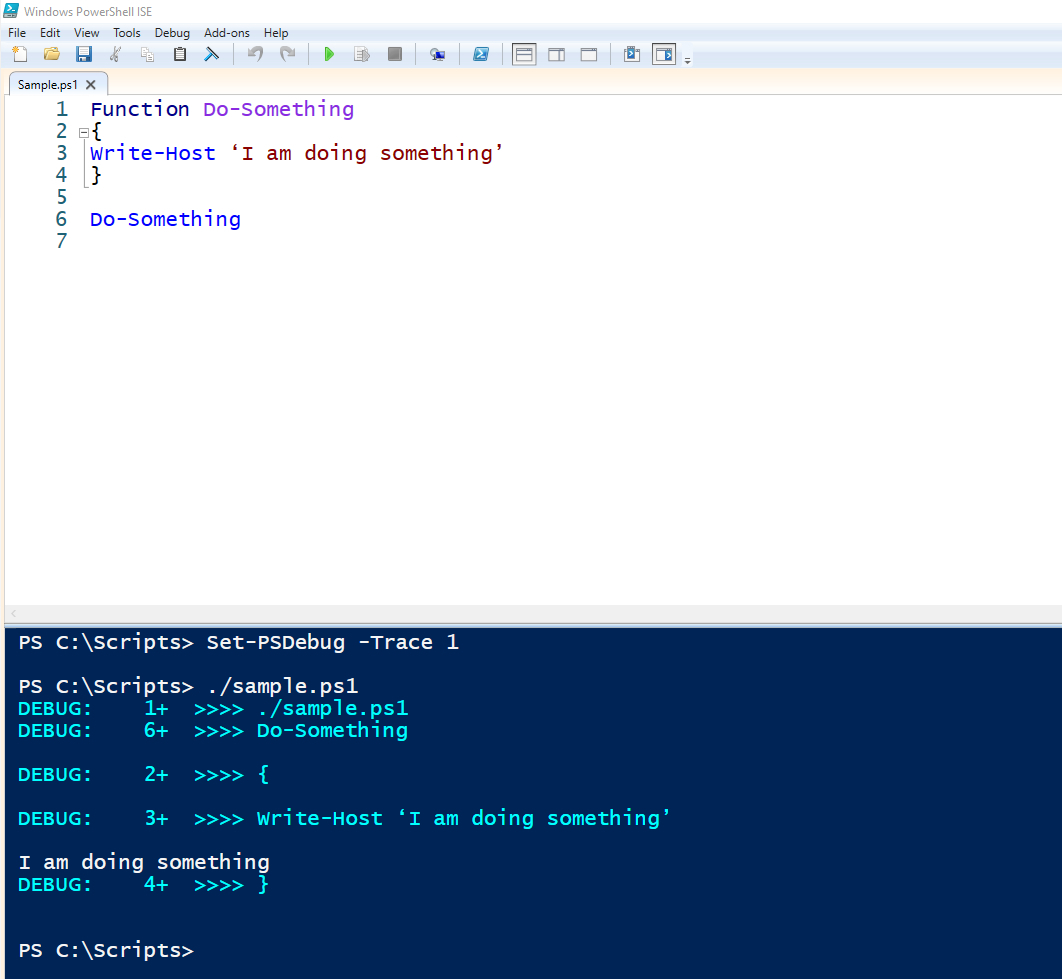
Task: Save the script using the floppy disk icon
Action: pos(83,54)
